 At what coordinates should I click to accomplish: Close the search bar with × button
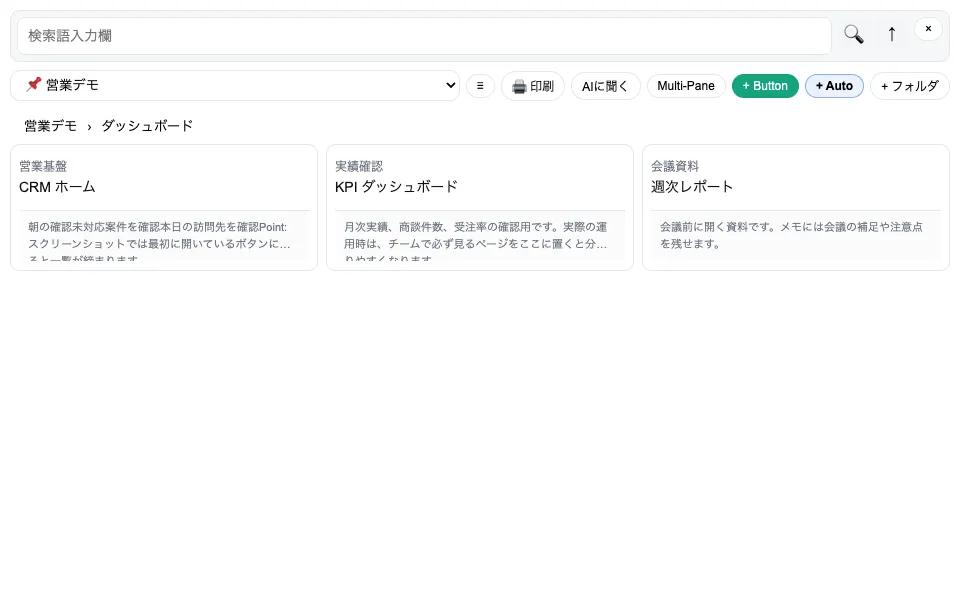tap(928, 29)
